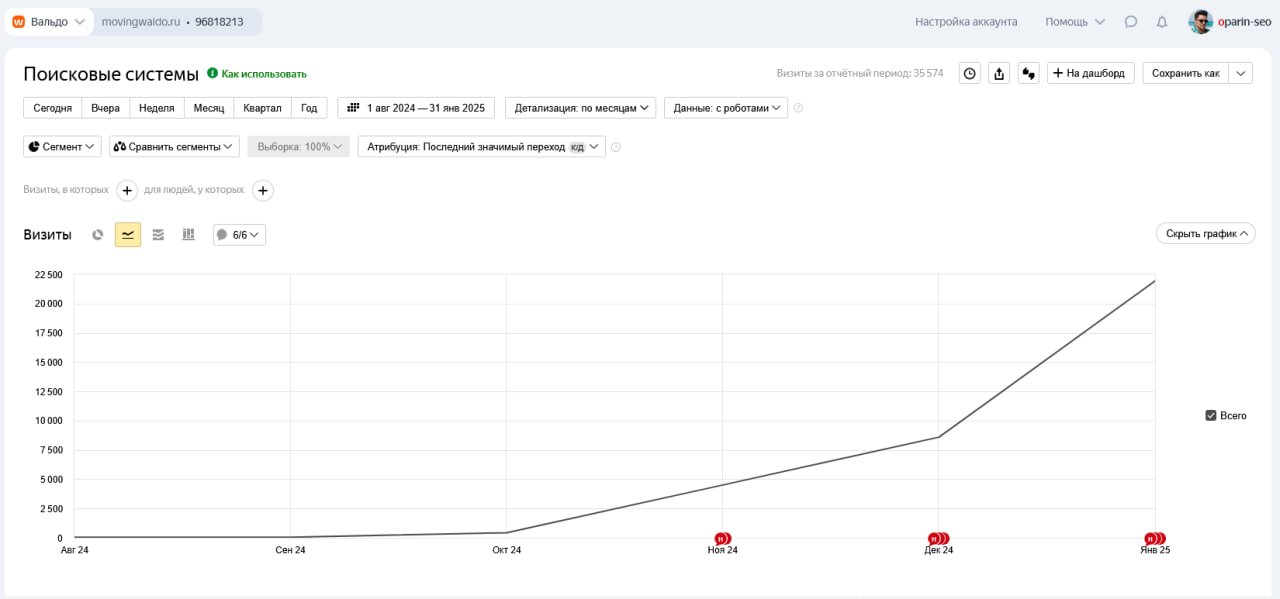Select the Квартал period tab
This screenshot has height=599, width=1280.
point(263,107)
